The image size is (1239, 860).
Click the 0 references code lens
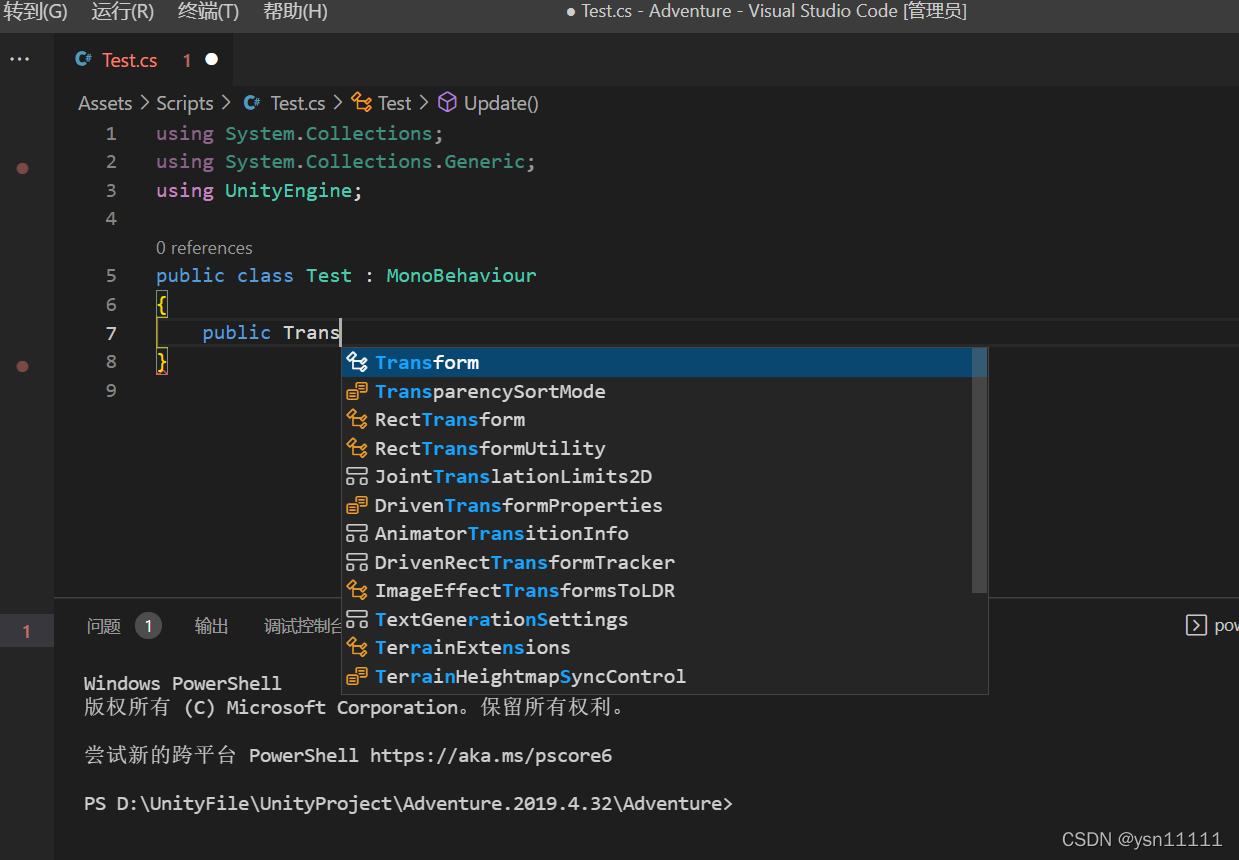[x=204, y=248]
